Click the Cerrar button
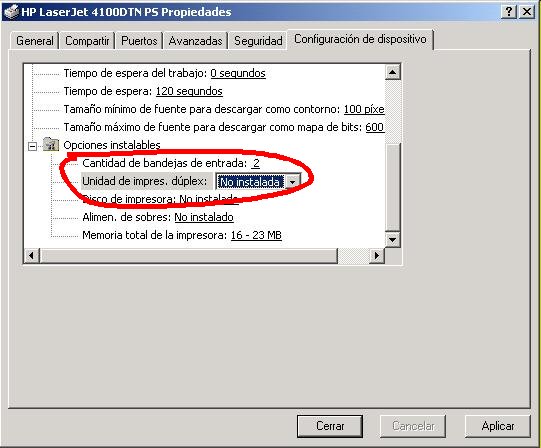Image resolution: width=541 pixels, height=448 pixels. pyautogui.click(x=330, y=426)
